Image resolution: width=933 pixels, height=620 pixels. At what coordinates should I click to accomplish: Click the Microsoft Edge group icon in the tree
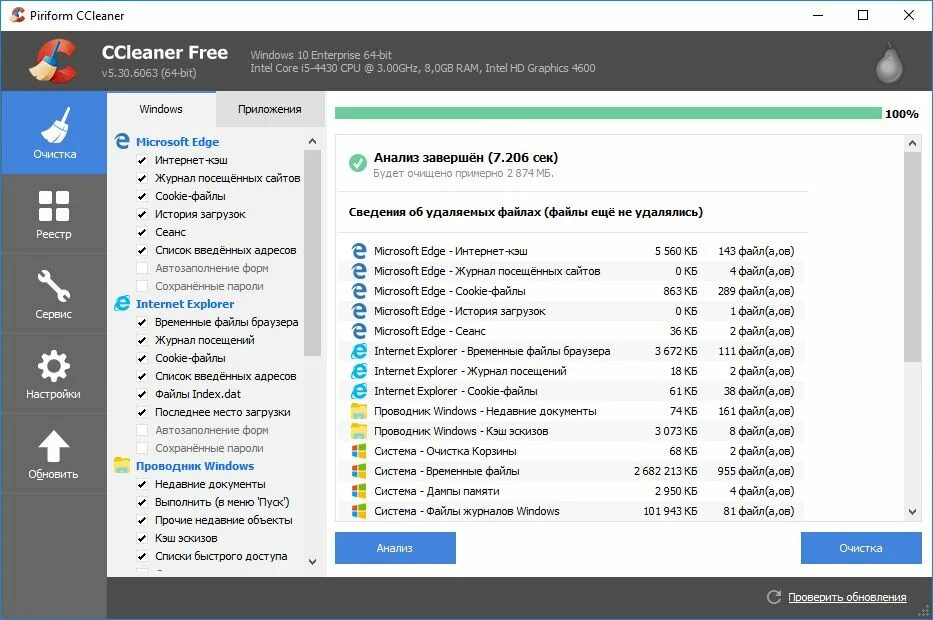(x=122, y=141)
